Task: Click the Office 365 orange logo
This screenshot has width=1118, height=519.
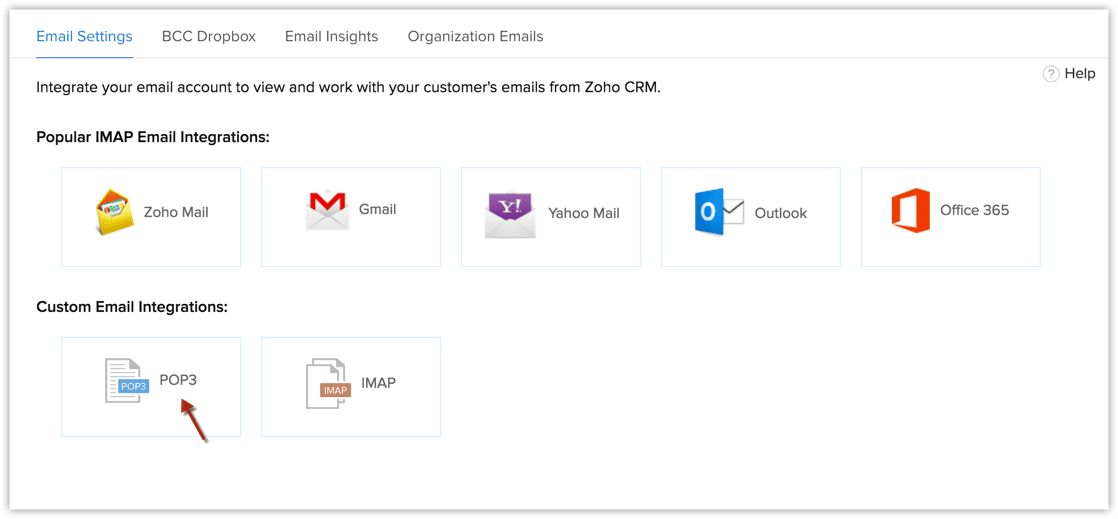Action: point(910,211)
